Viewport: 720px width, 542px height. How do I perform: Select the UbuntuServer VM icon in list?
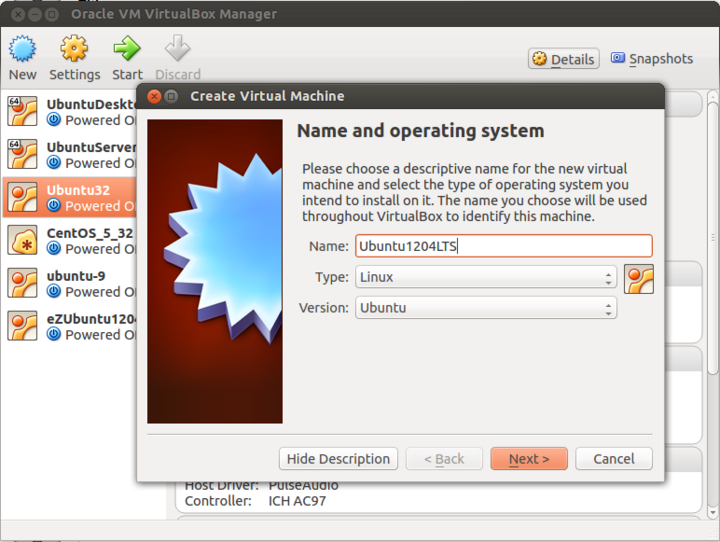(22, 154)
